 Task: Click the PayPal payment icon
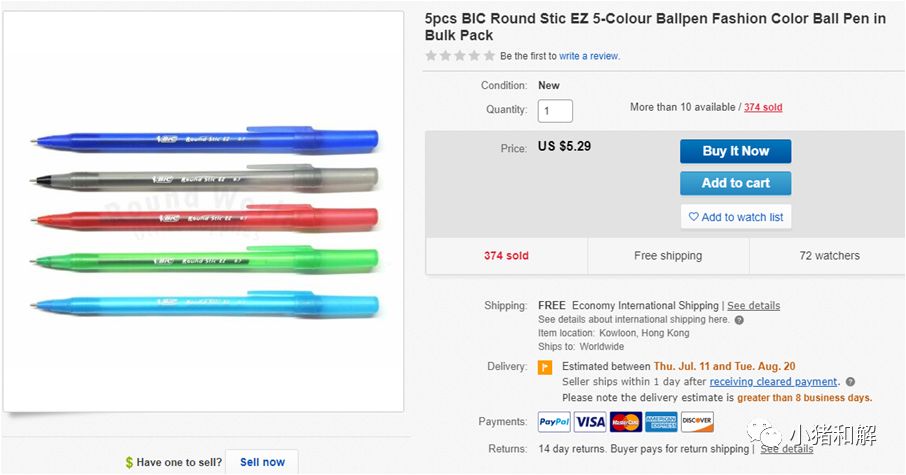tap(554, 422)
